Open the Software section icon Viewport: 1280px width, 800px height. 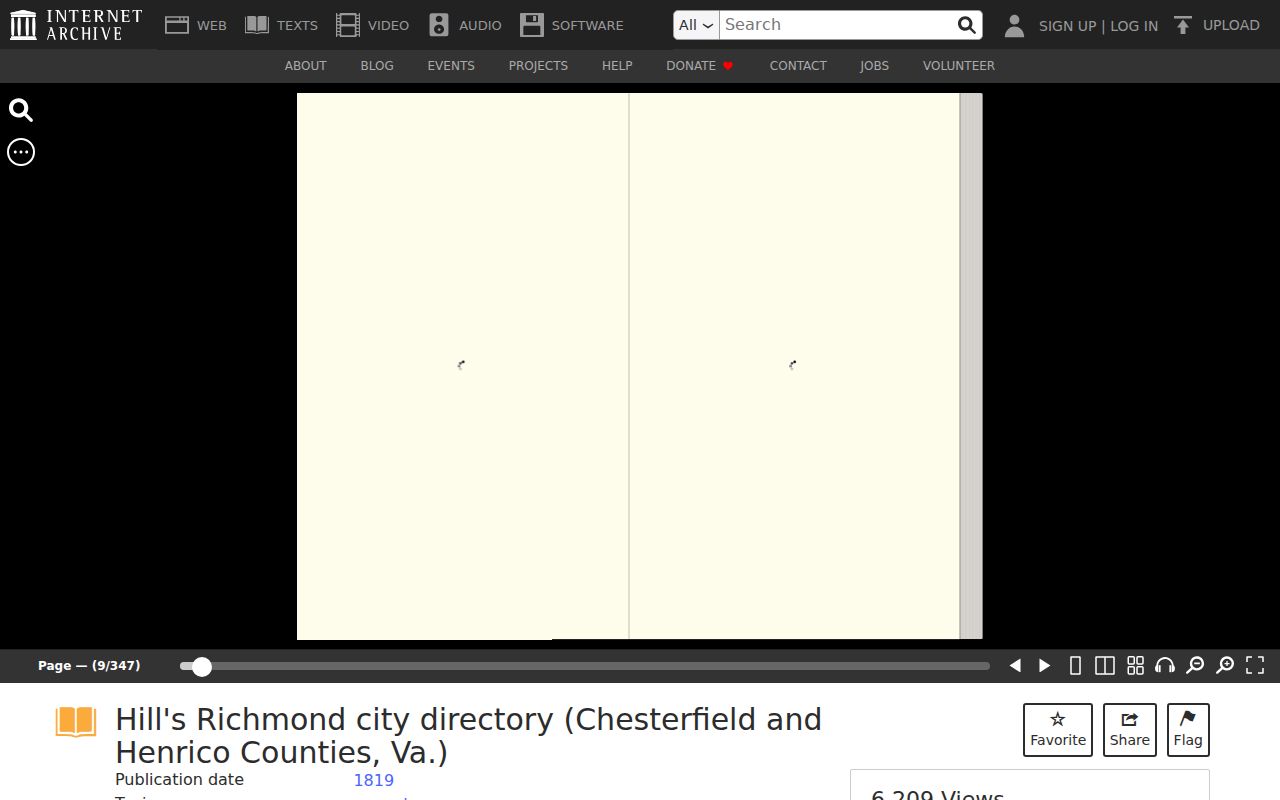click(x=532, y=25)
